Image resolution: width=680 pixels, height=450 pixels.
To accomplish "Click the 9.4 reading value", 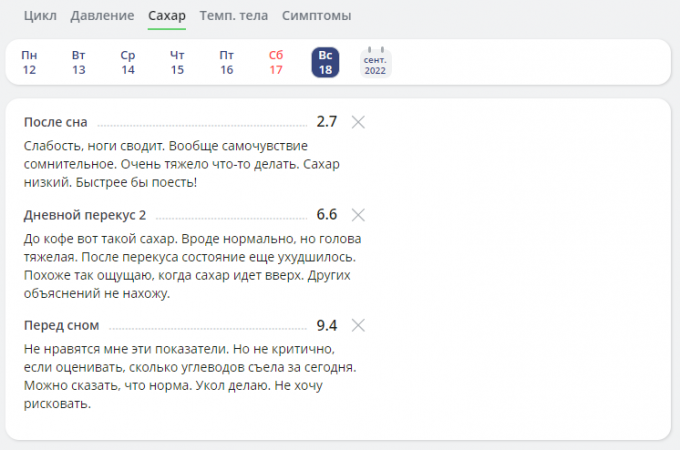I will tap(326, 325).
